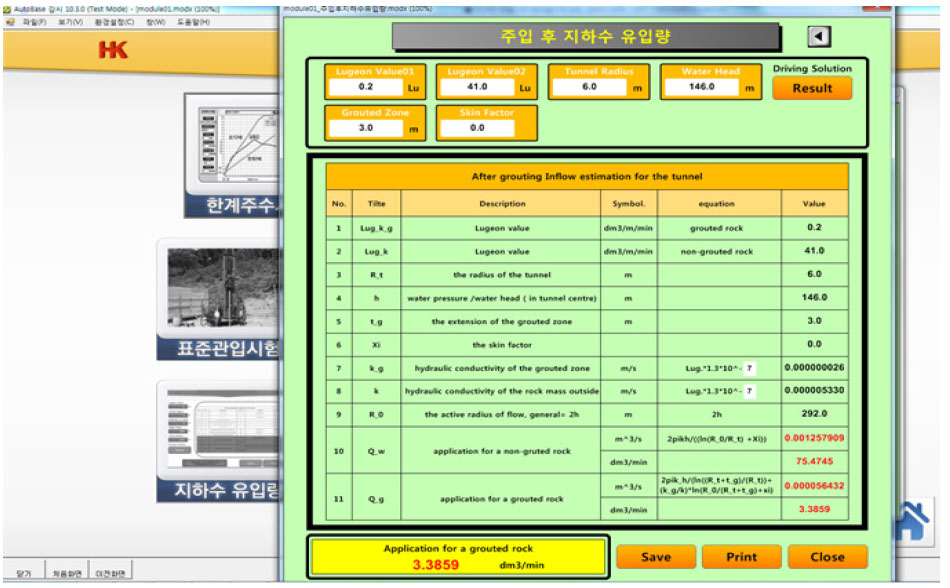The height and width of the screenshot is (588, 950).
Task: Click the 3.3859 result in the yellow summary box
Action: click(435, 565)
